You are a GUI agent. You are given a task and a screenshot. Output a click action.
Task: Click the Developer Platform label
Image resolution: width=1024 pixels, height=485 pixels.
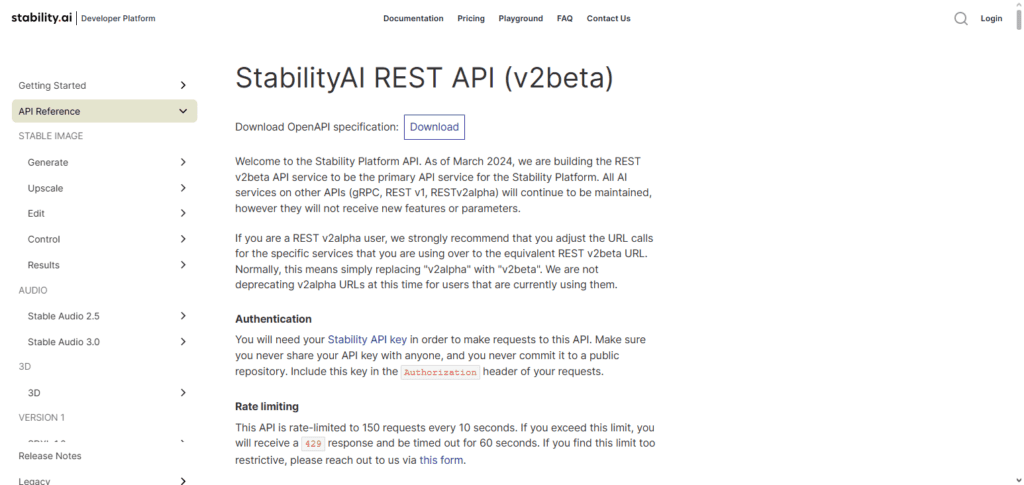click(x=118, y=18)
